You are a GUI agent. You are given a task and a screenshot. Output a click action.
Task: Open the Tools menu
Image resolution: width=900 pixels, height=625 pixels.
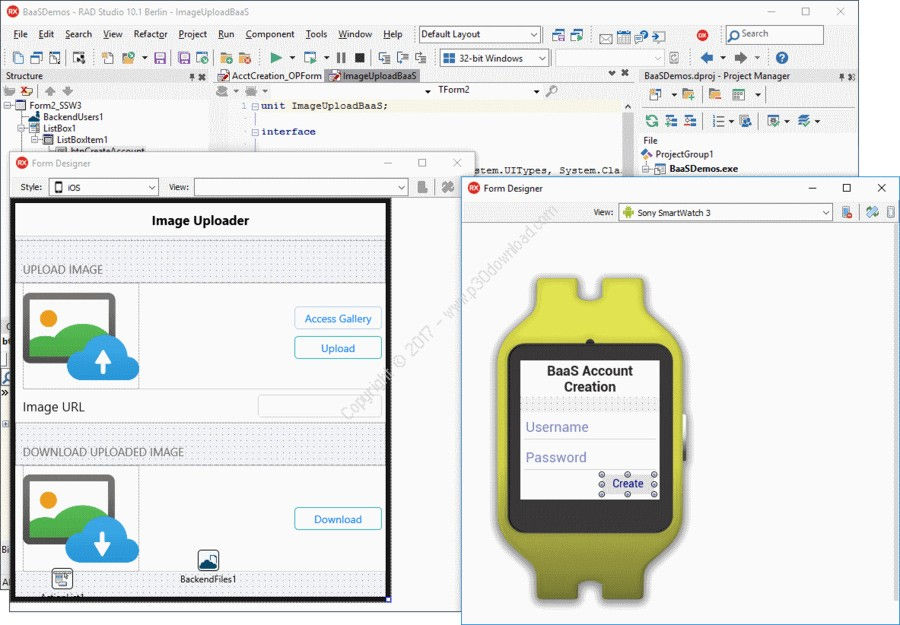point(316,34)
